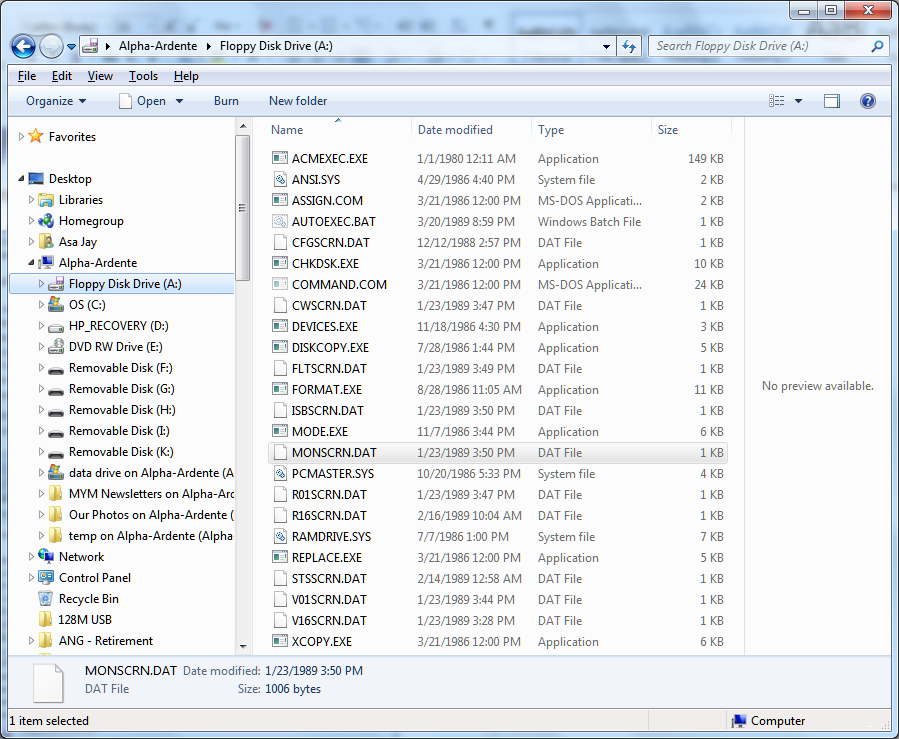
Task: Select Favorites in the navigation pane
Action: 72,136
